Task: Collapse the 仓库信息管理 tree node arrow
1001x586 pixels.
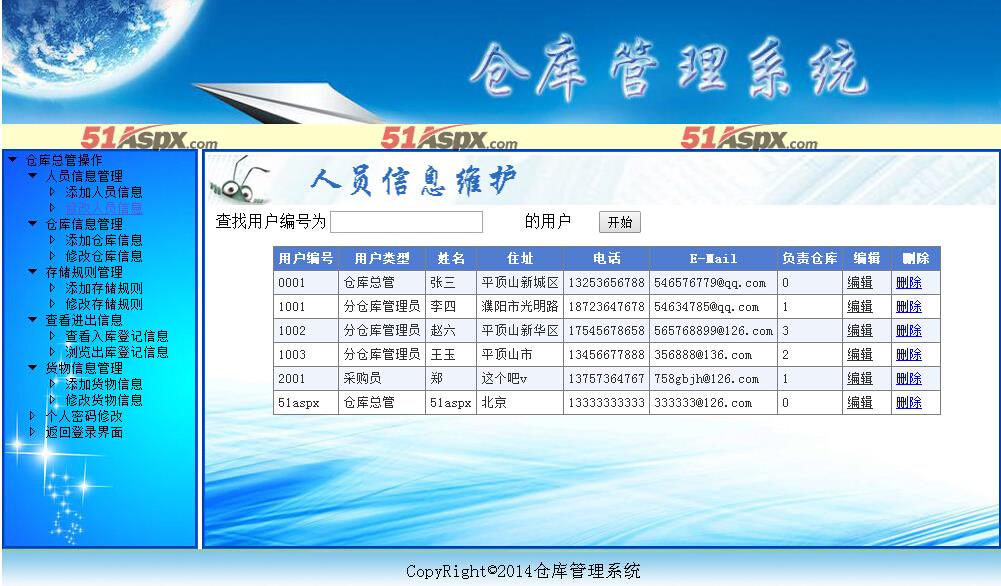Action: point(32,224)
